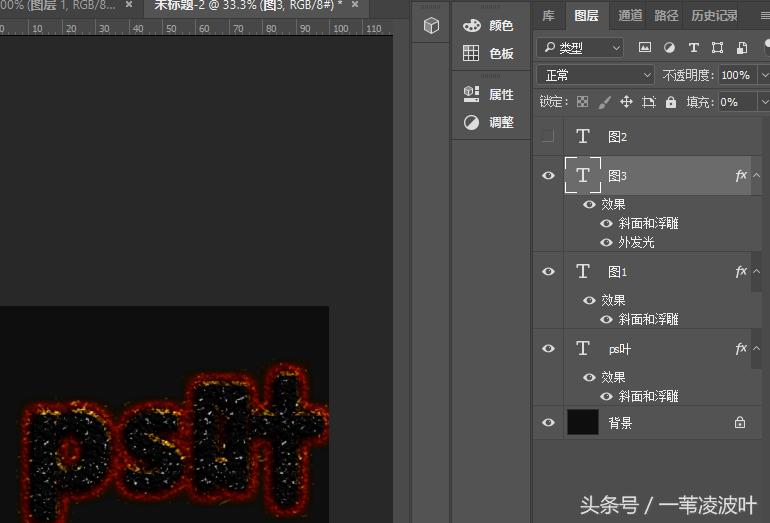
Task: Hide 图1 效果 effects group
Action: coord(589,300)
